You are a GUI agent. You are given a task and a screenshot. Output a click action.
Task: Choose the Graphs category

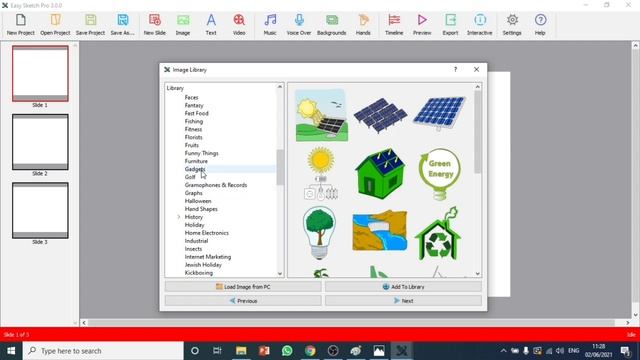(193, 193)
